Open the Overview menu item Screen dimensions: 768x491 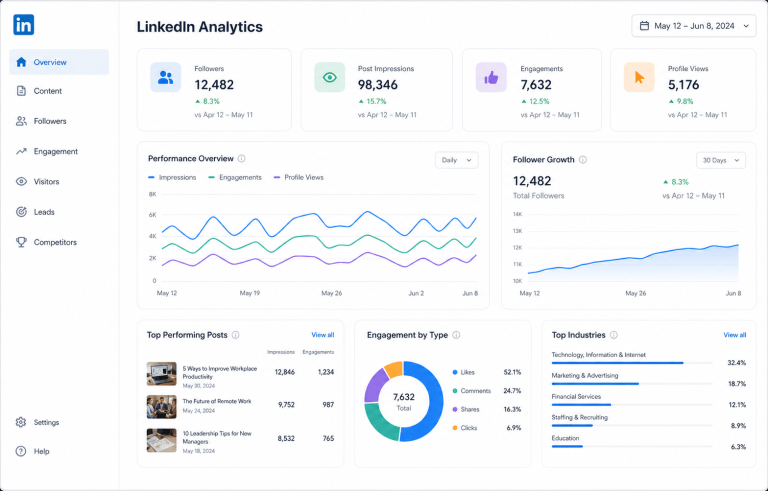tap(59, 62)
